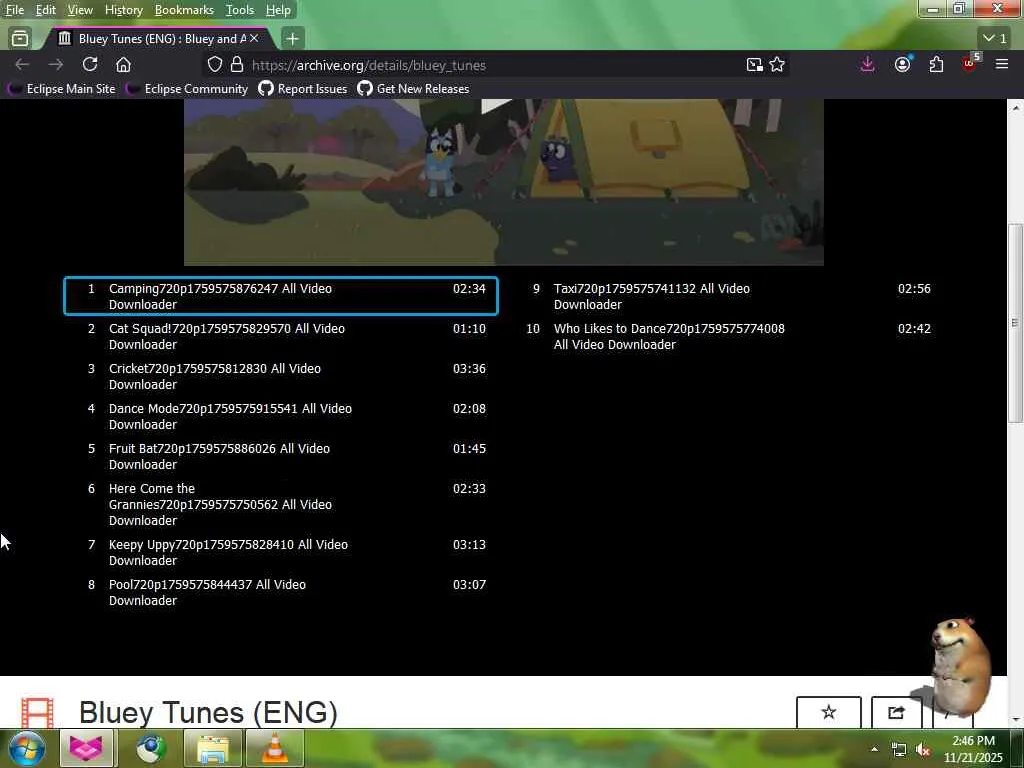Play track 6 Here Come the Grannies
The width and height of the screenshot is (1024, 768).
pos(281,504)
